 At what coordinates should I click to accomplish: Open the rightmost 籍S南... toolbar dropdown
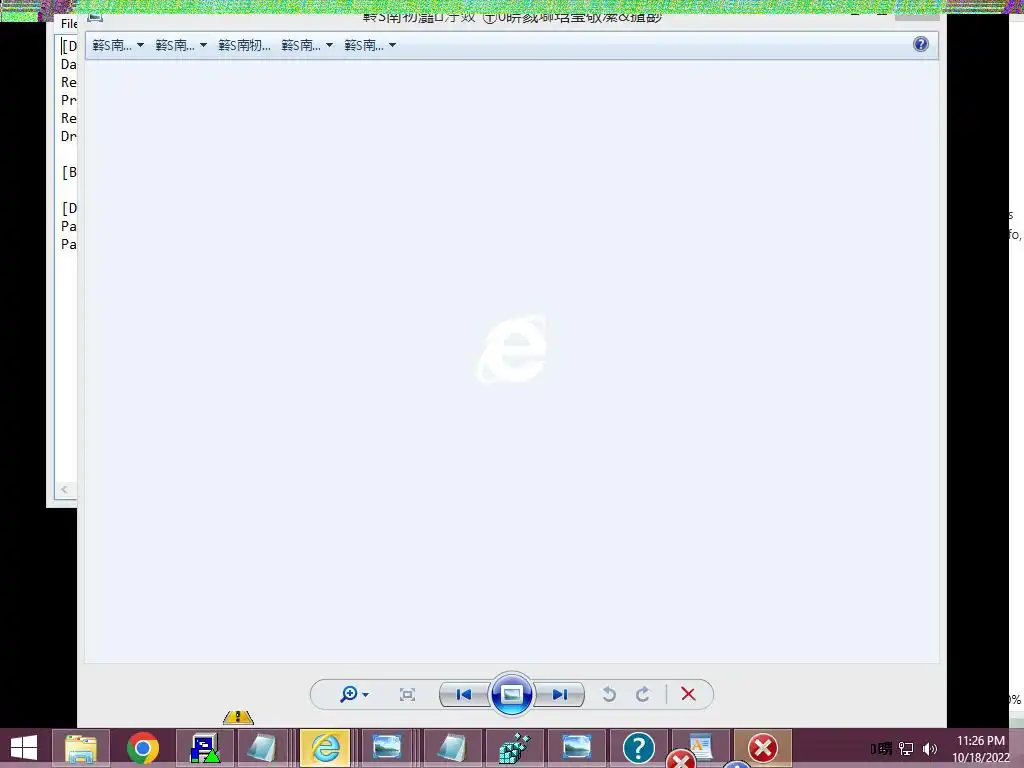(370, 45)
